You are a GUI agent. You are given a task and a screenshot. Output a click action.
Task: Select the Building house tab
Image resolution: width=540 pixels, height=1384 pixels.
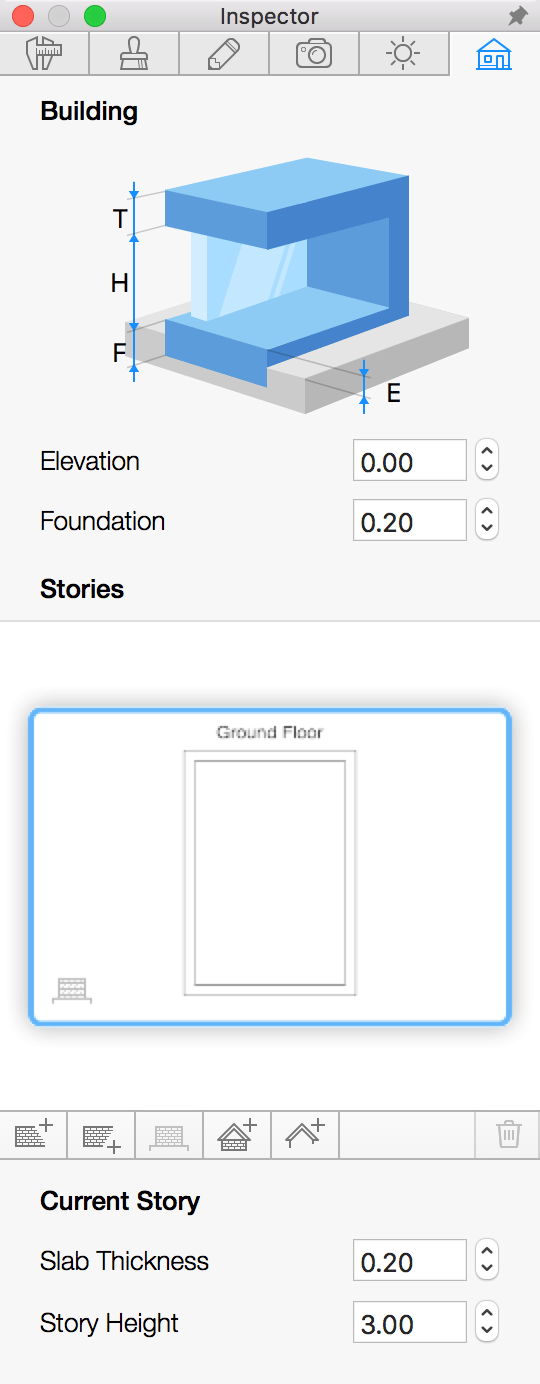(x=494, y=54)
